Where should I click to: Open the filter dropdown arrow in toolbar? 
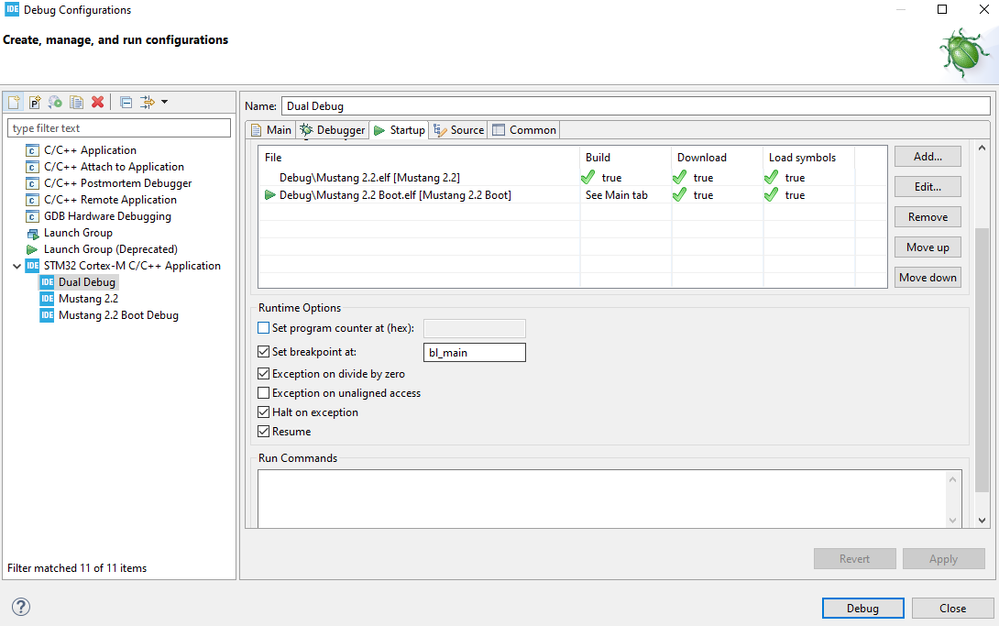pos(164,102)
